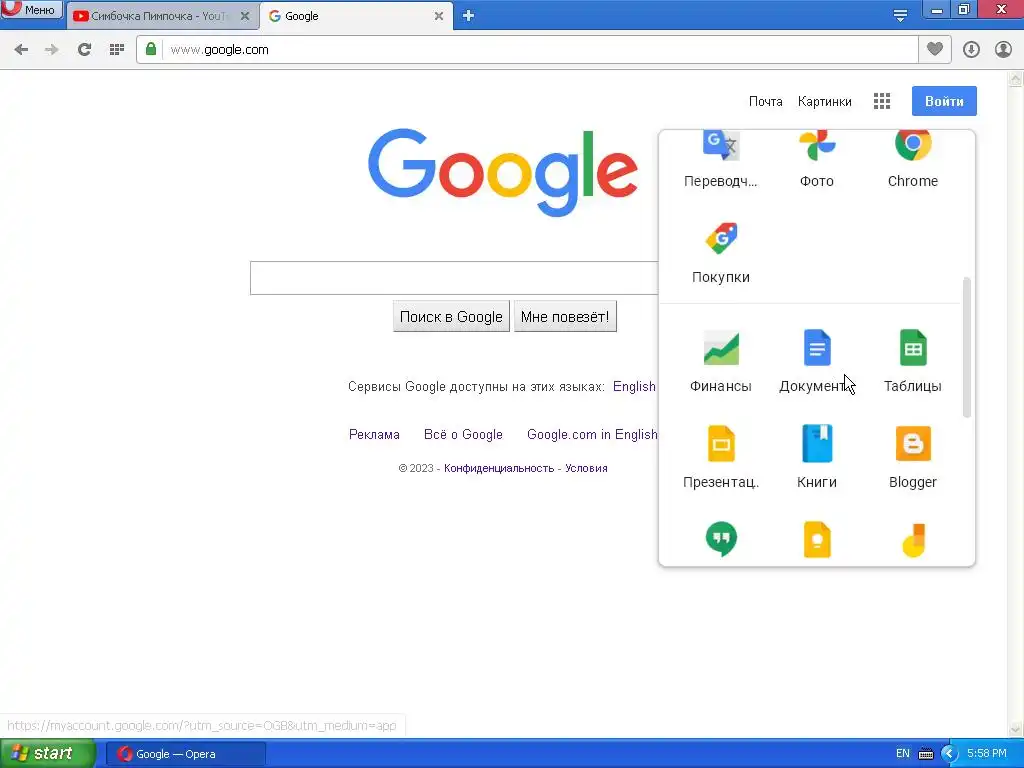Click the Войти sign-in button
Image resolution: width=1024 pixels, height=768 pixels.
(944, 101)
